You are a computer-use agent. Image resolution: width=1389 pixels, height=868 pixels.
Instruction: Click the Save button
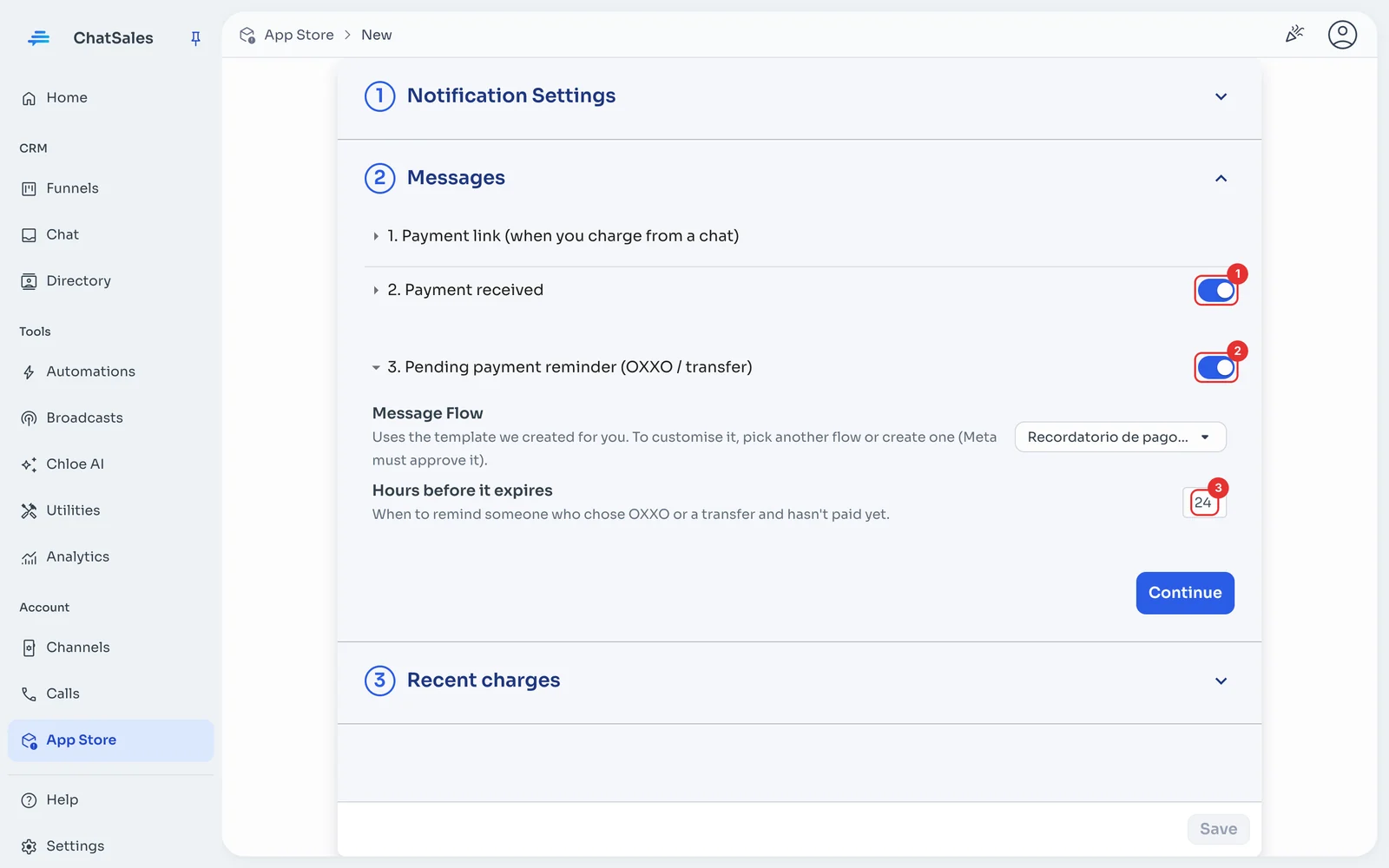click(1218, 829)
